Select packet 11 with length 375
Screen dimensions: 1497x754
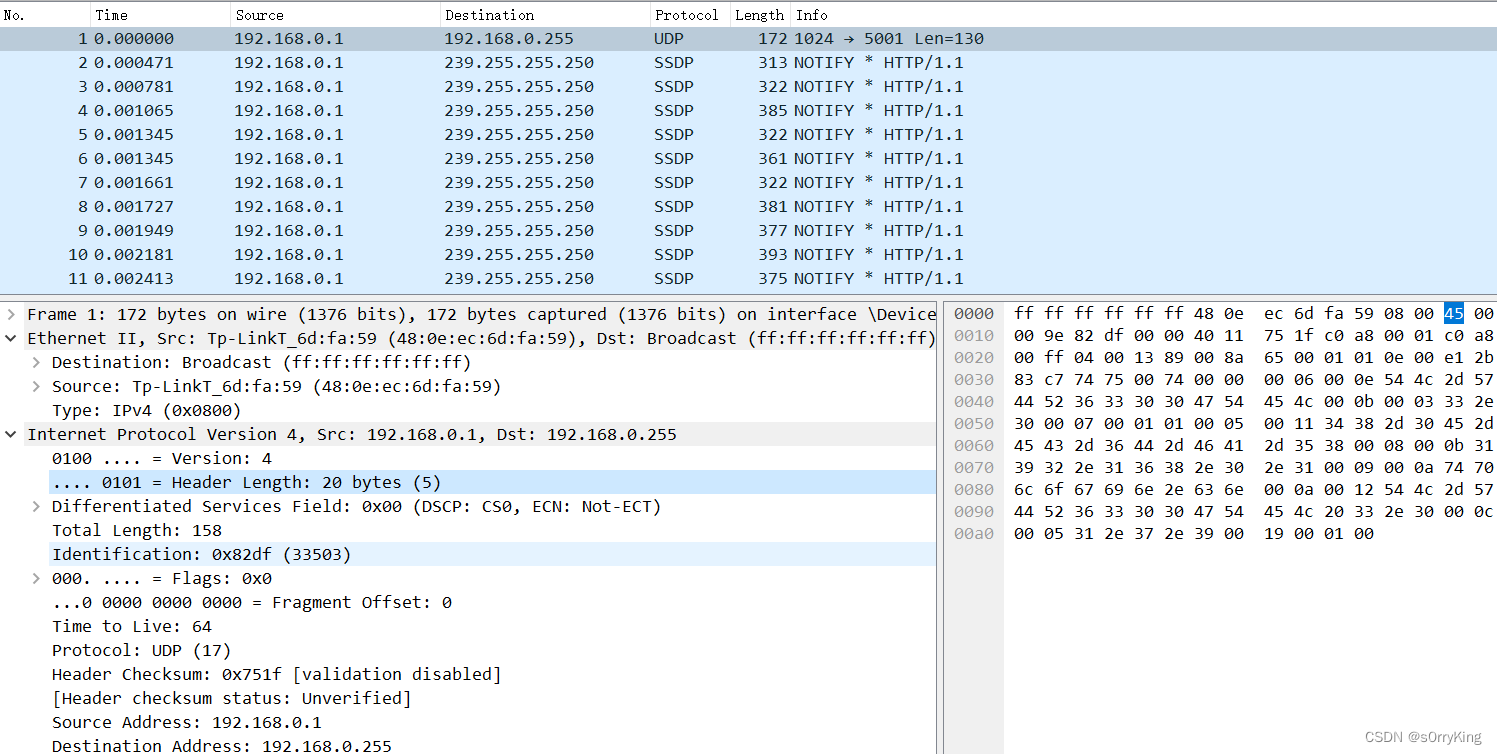point(748,279)
